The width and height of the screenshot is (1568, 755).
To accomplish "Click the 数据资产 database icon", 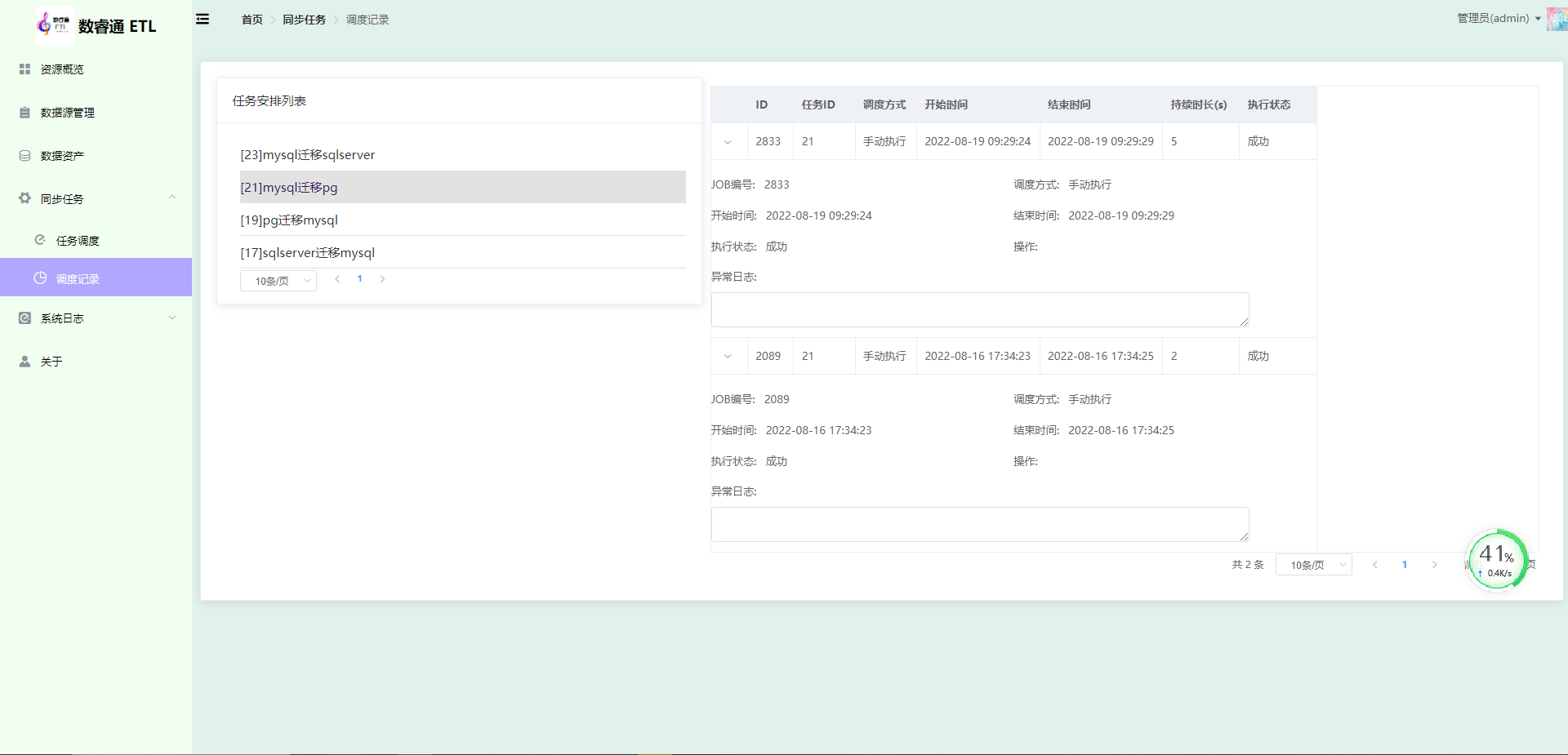I will pyautogui.click(x=24, y=156).
